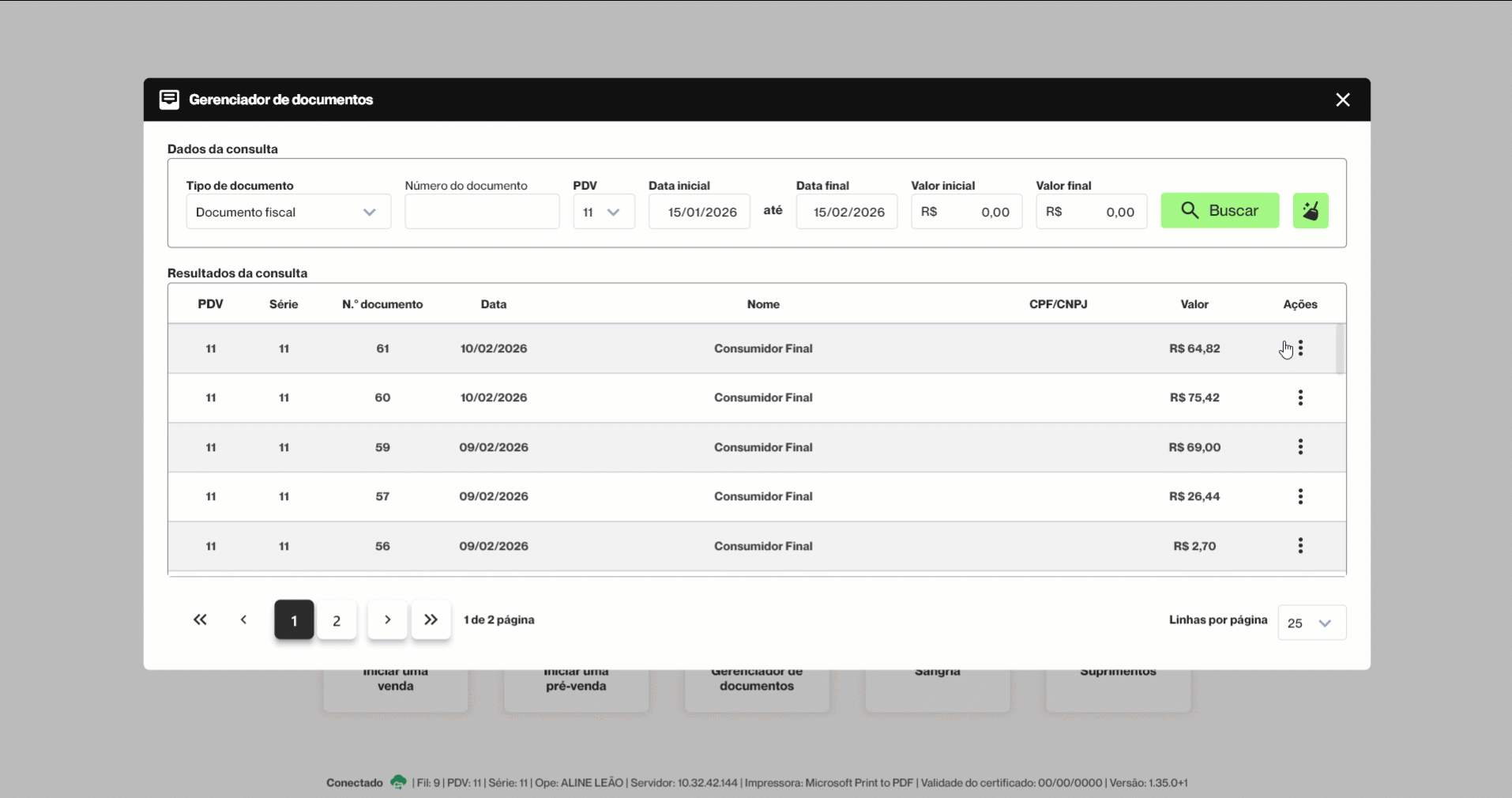
Task: Change Linhas por página dropdown
Action: pyautogui.click(x=1311, y=623)
